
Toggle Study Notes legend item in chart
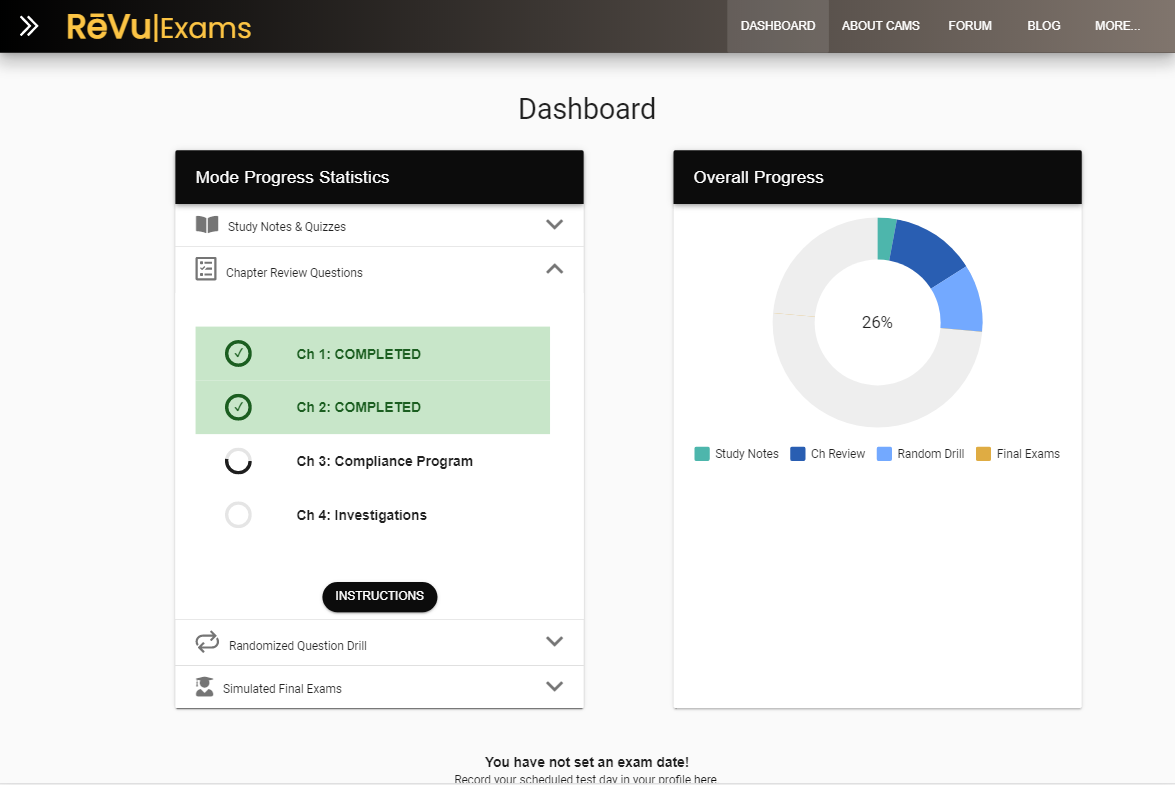pos(737,454)
